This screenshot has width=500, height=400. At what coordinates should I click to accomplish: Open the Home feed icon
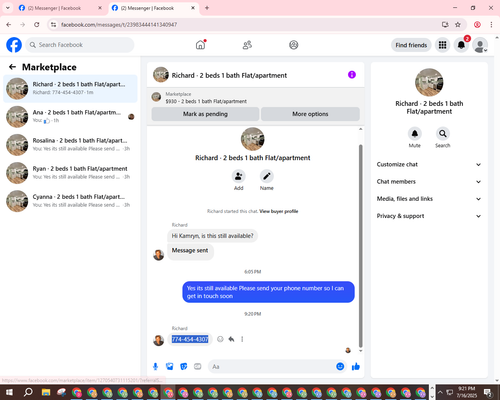(200, 45)
